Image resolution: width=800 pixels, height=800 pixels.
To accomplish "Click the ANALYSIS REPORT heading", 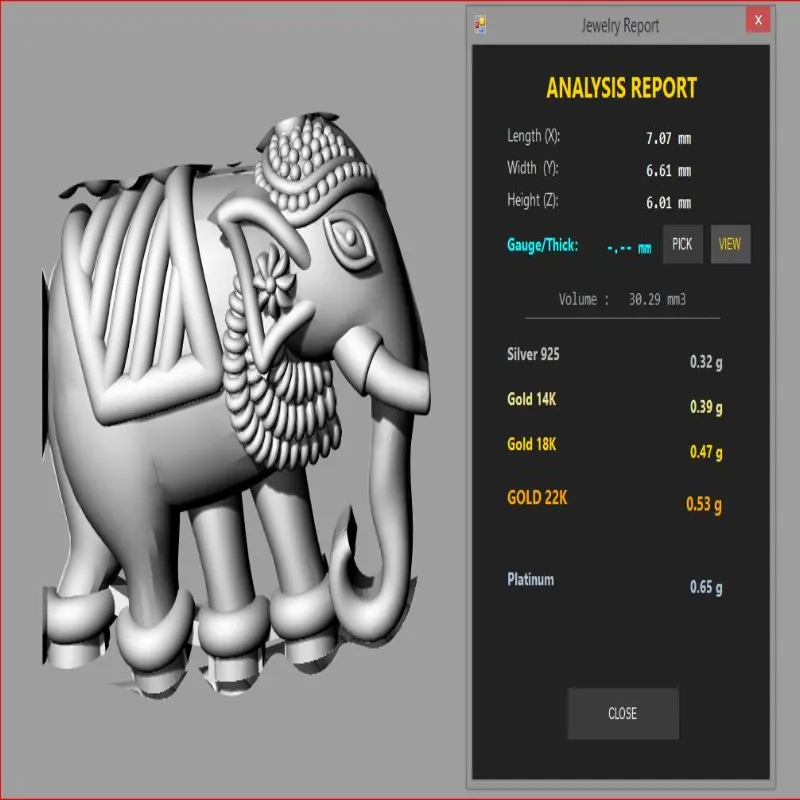I will point(621,88).
